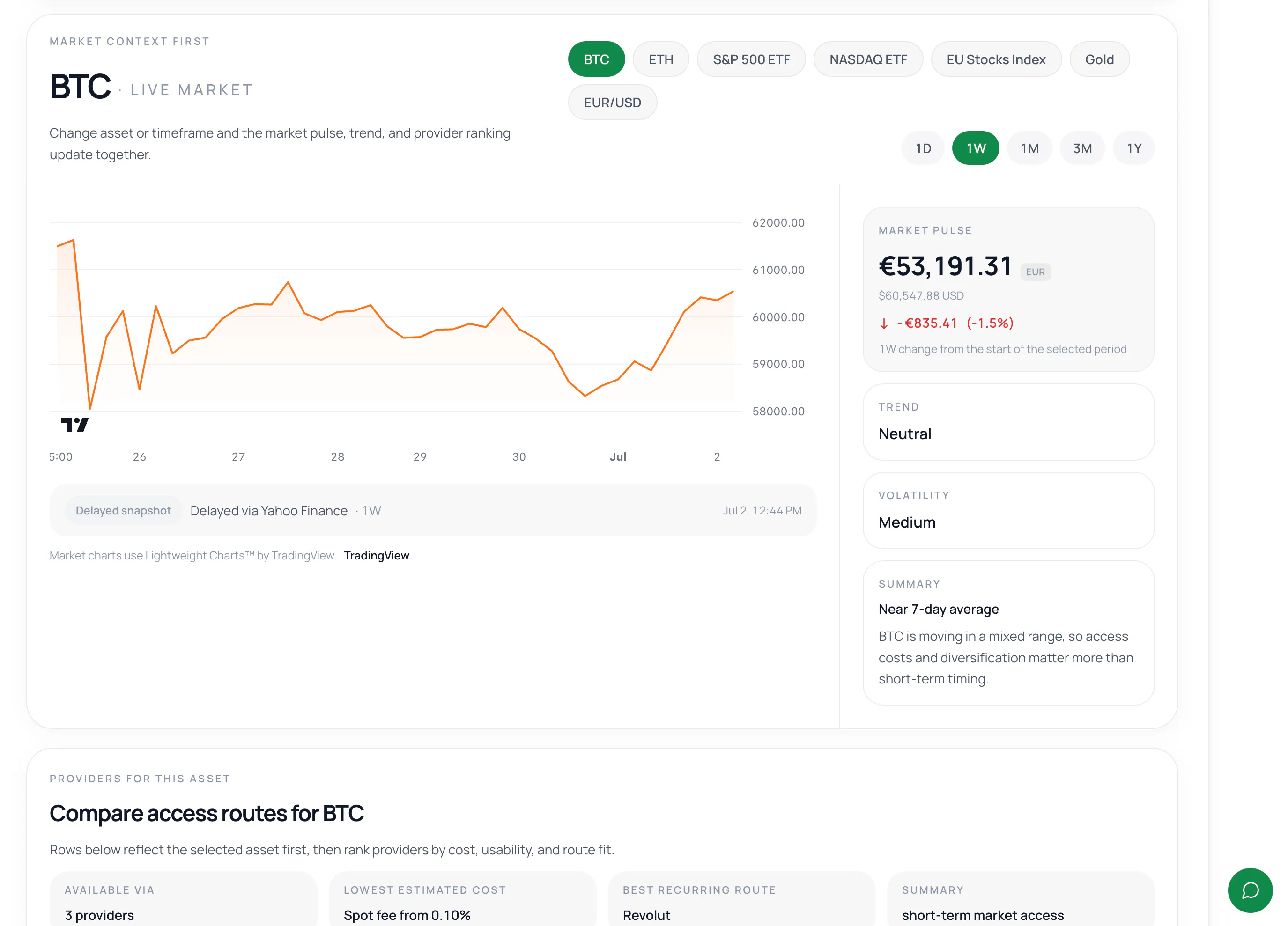Open the chat support bubble icon

[x=1250, y=889]
